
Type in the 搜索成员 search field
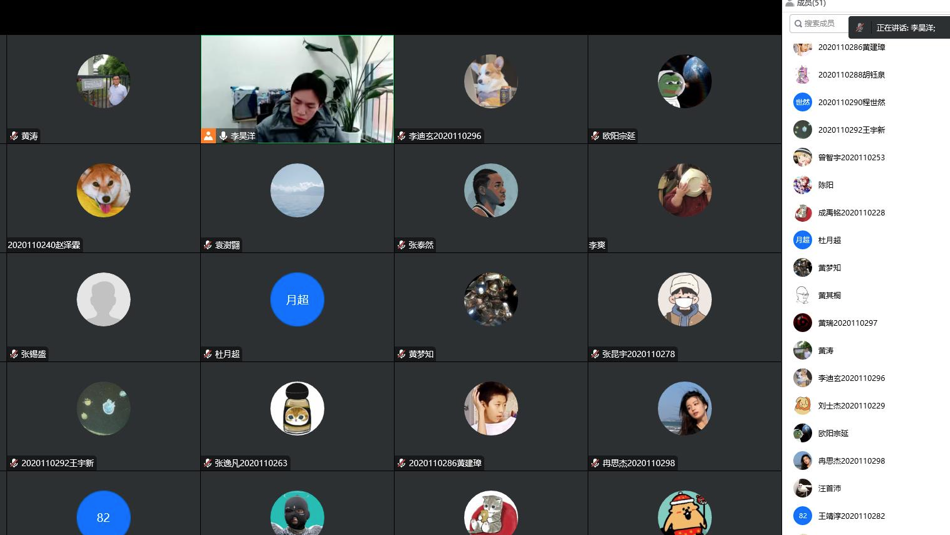[822, 23]
